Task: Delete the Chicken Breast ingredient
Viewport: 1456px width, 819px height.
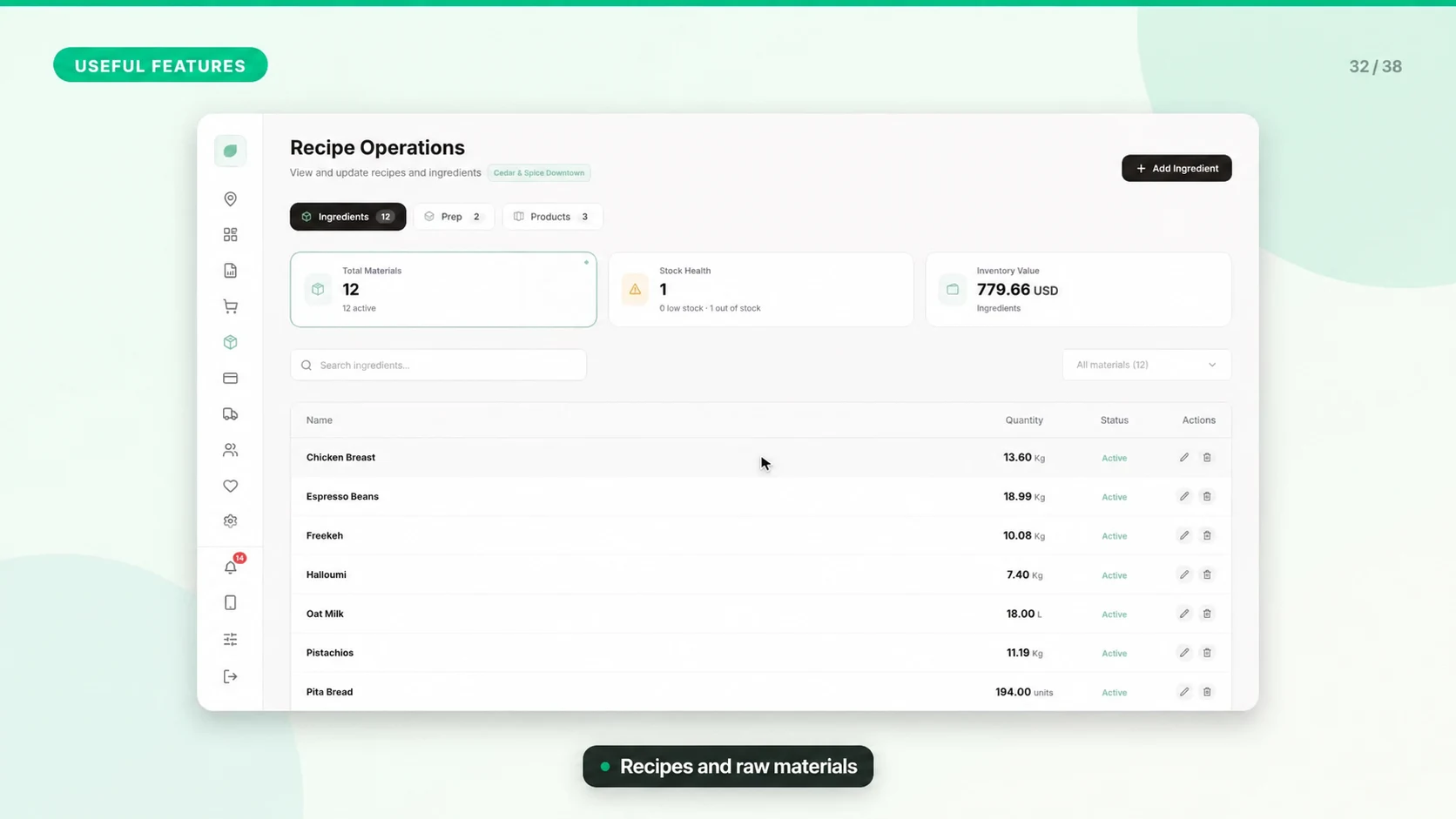Action: tap(1207, 457)
